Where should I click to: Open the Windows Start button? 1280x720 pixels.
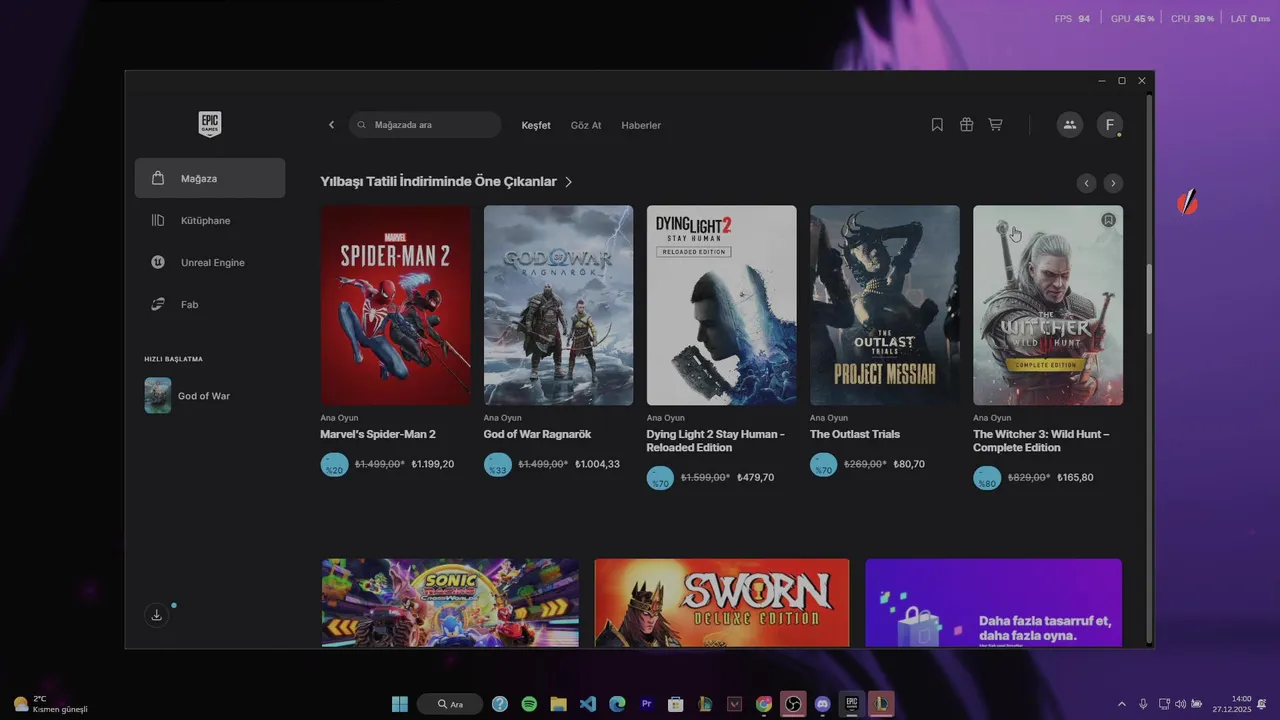[400, 704]
